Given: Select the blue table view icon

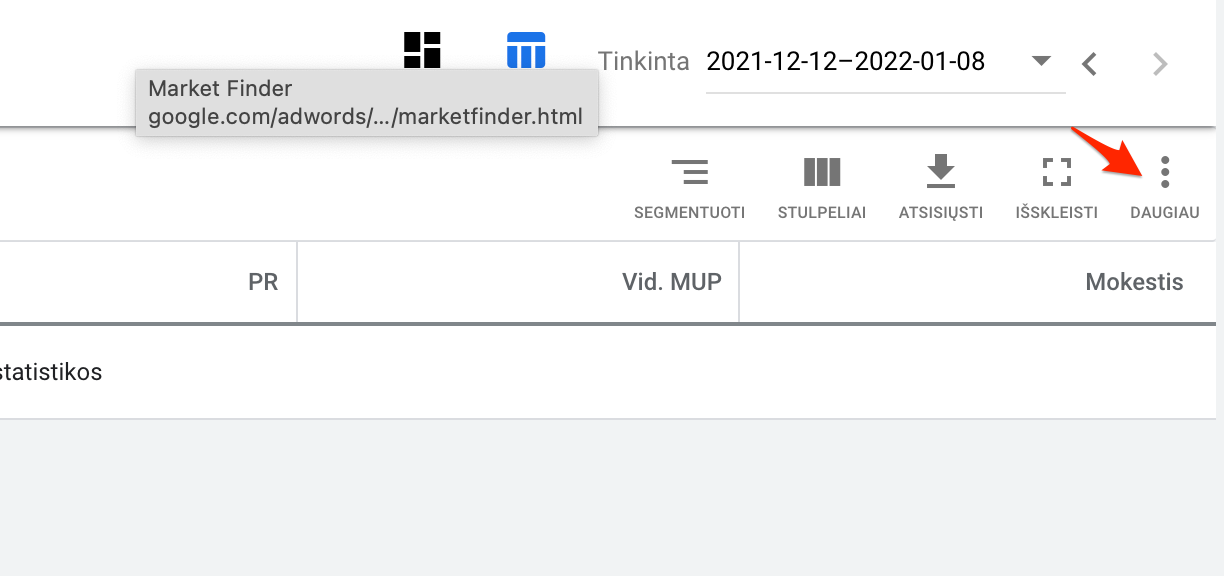Looking at the screenshot, I should (x=526, y=49).
